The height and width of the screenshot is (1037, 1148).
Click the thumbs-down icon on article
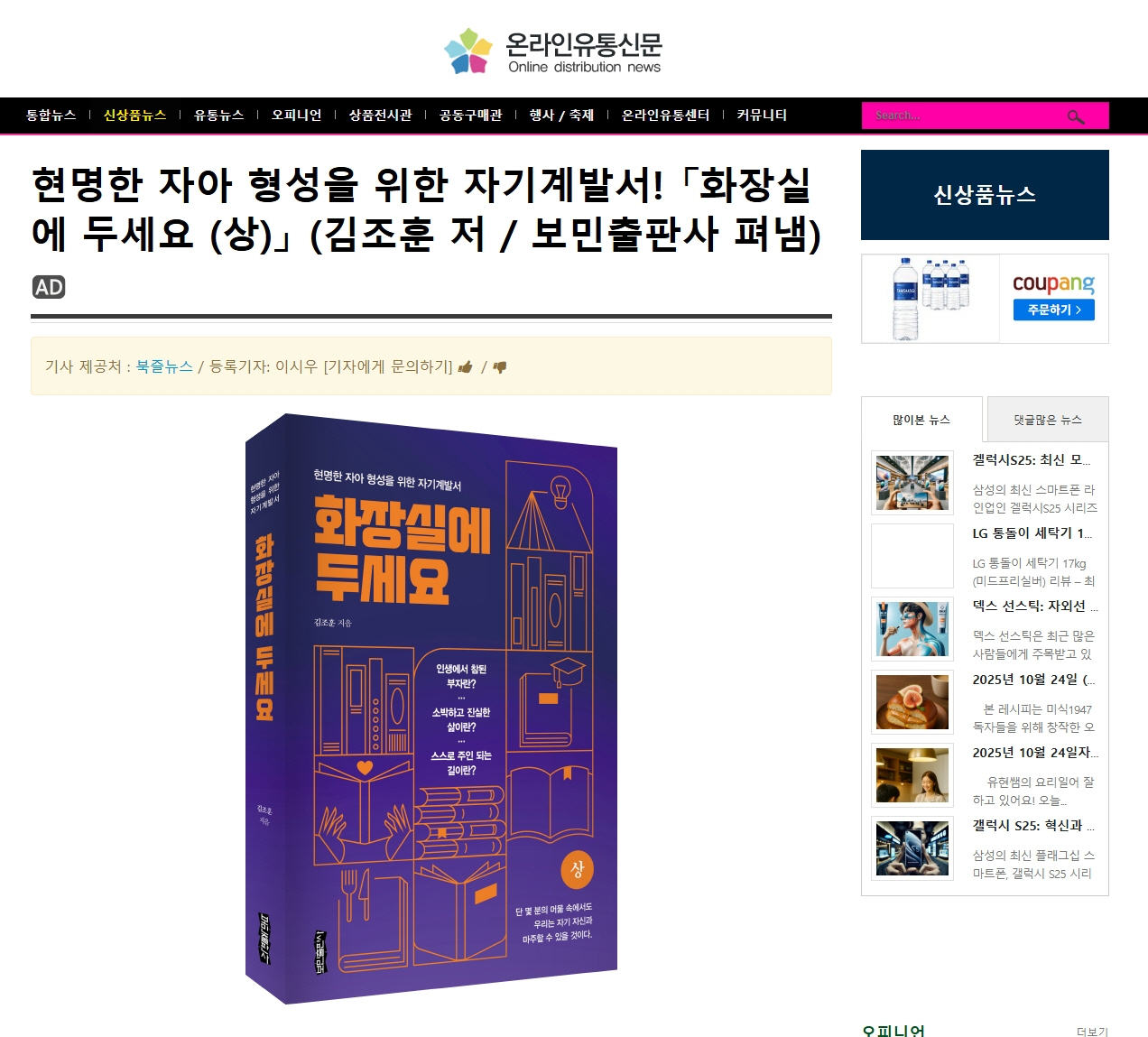coord(499,366)
